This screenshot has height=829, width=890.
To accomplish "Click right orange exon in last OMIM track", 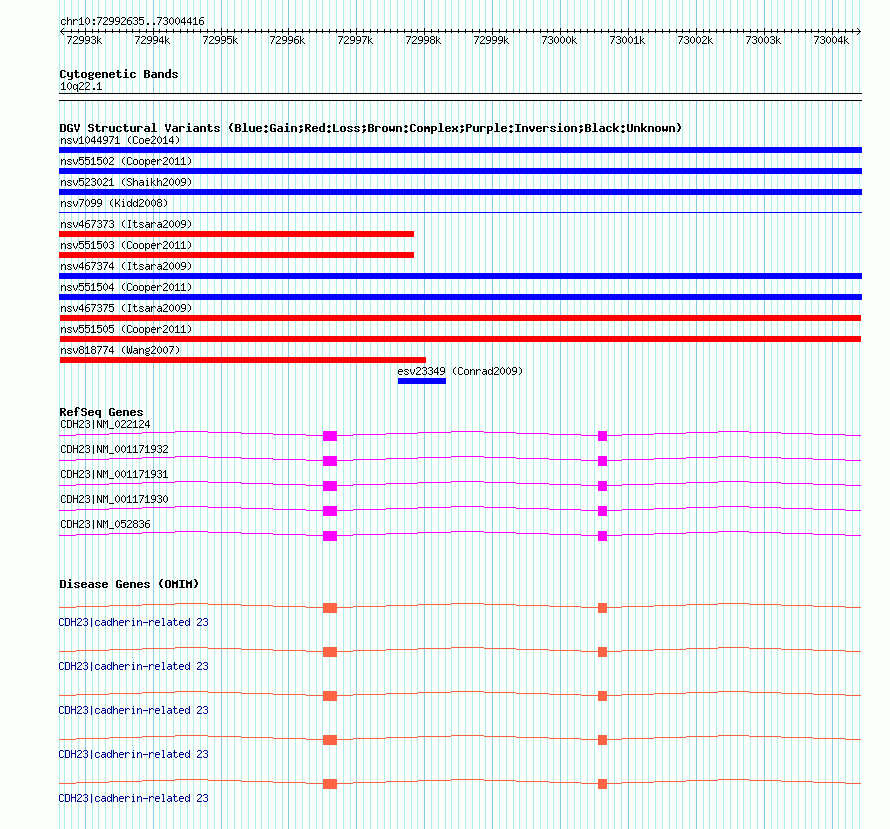I will [x=603, y=784].
